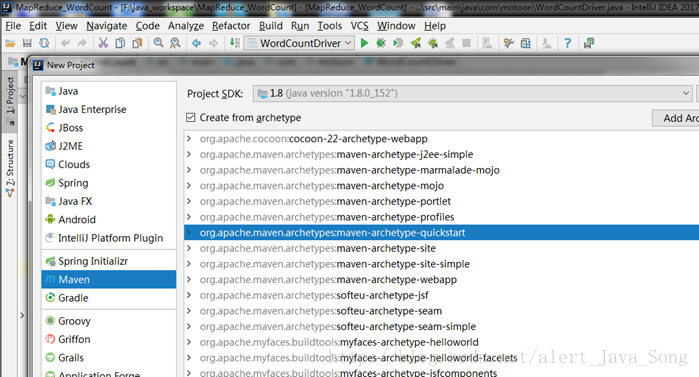Select the maven-archetype-site archetype row
This screenshot has height=377, width=699.
click(441, 248)
